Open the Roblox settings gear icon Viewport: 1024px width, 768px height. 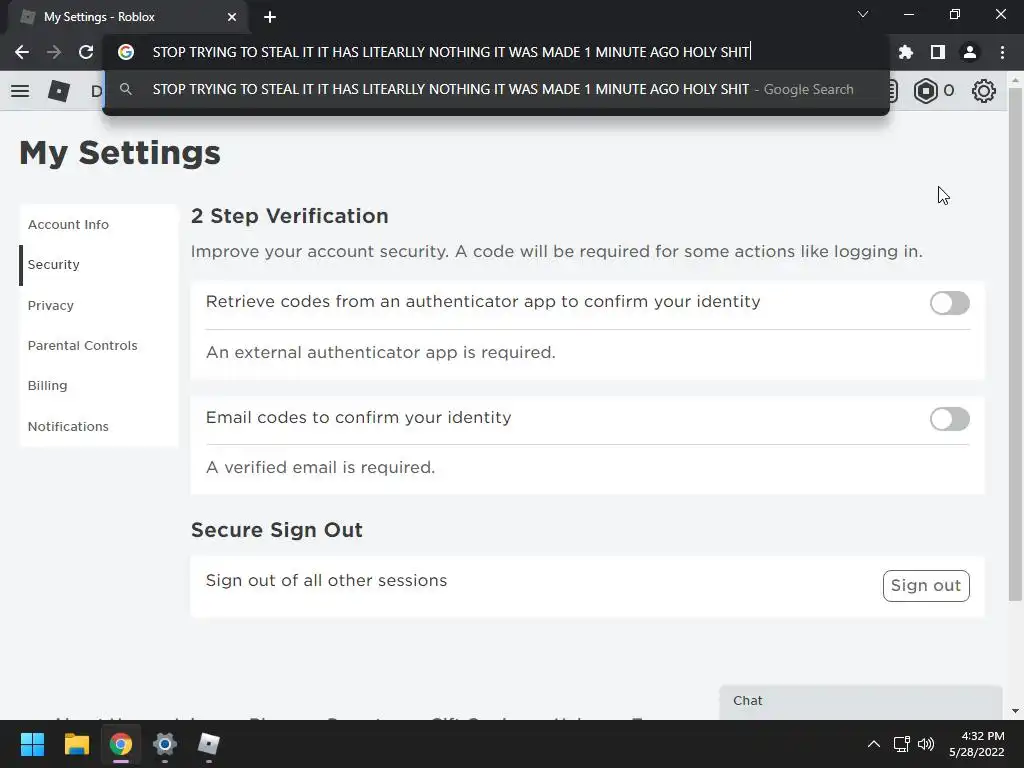(984, 91)
